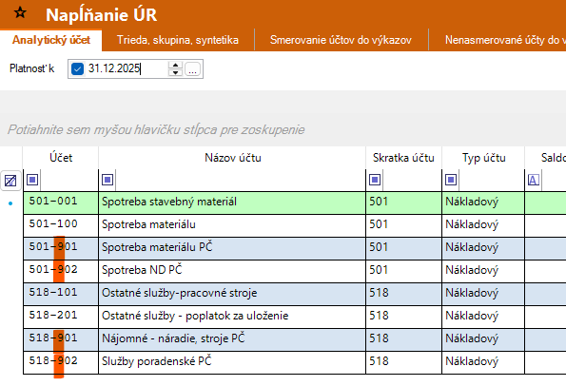Decrease date with down spinner arrow

pyautogui.click(x=175, y=73)
